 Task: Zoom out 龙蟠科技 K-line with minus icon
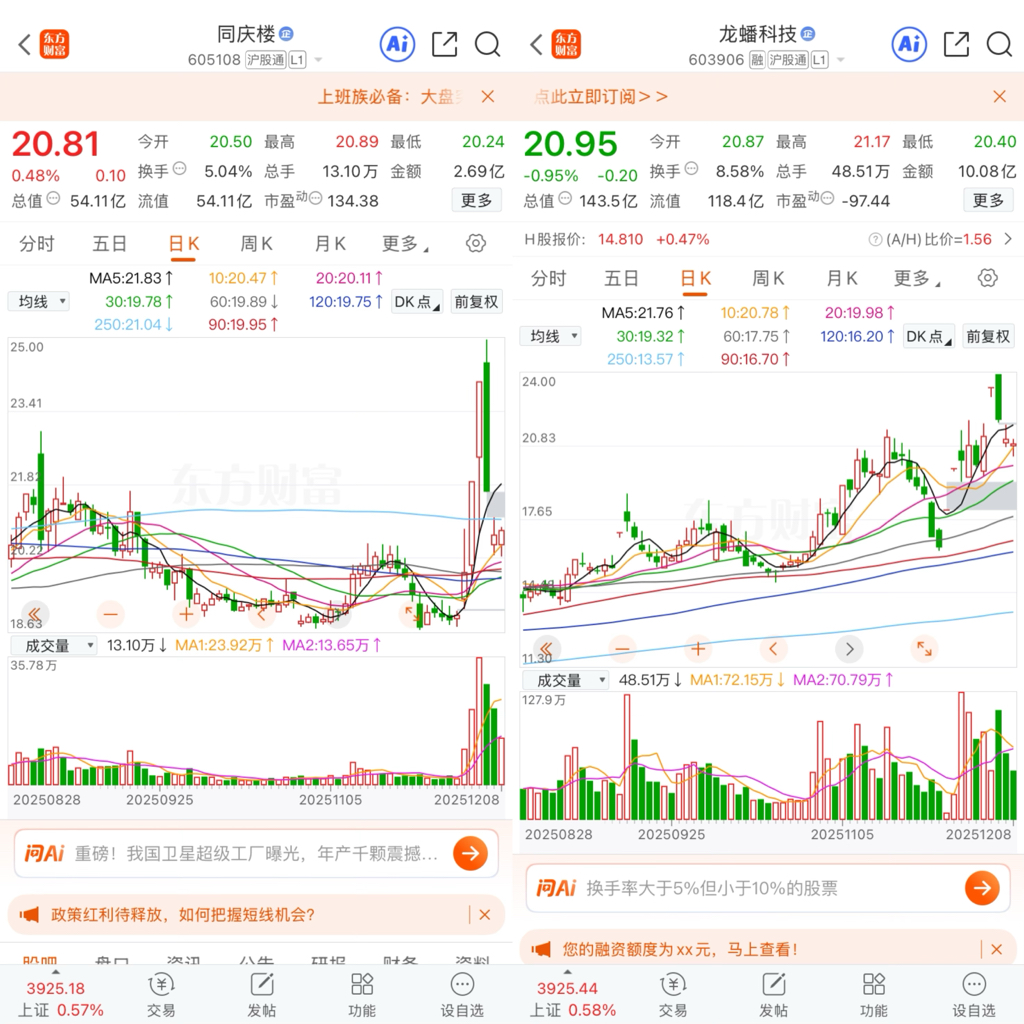click(x=622, y=648)
